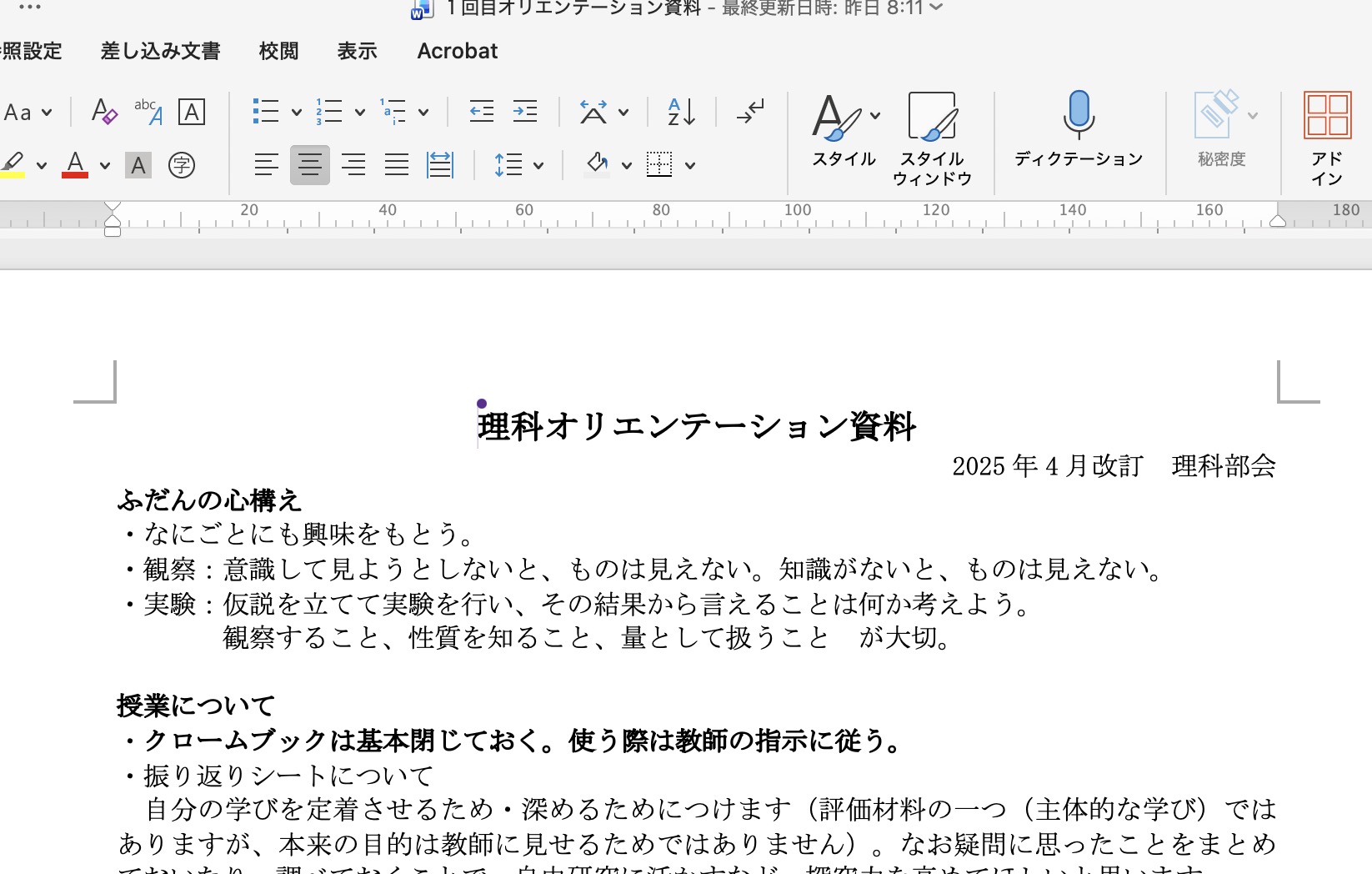Toggle justify text alignment
The height and width of the screenshot is (874, 1372).
pos(396,165)
